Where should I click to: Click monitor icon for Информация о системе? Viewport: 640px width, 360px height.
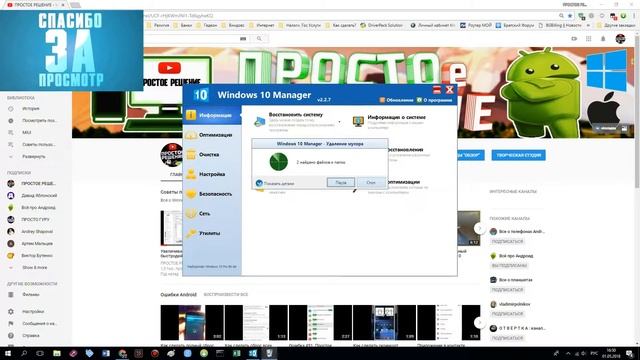click(358, 121)
